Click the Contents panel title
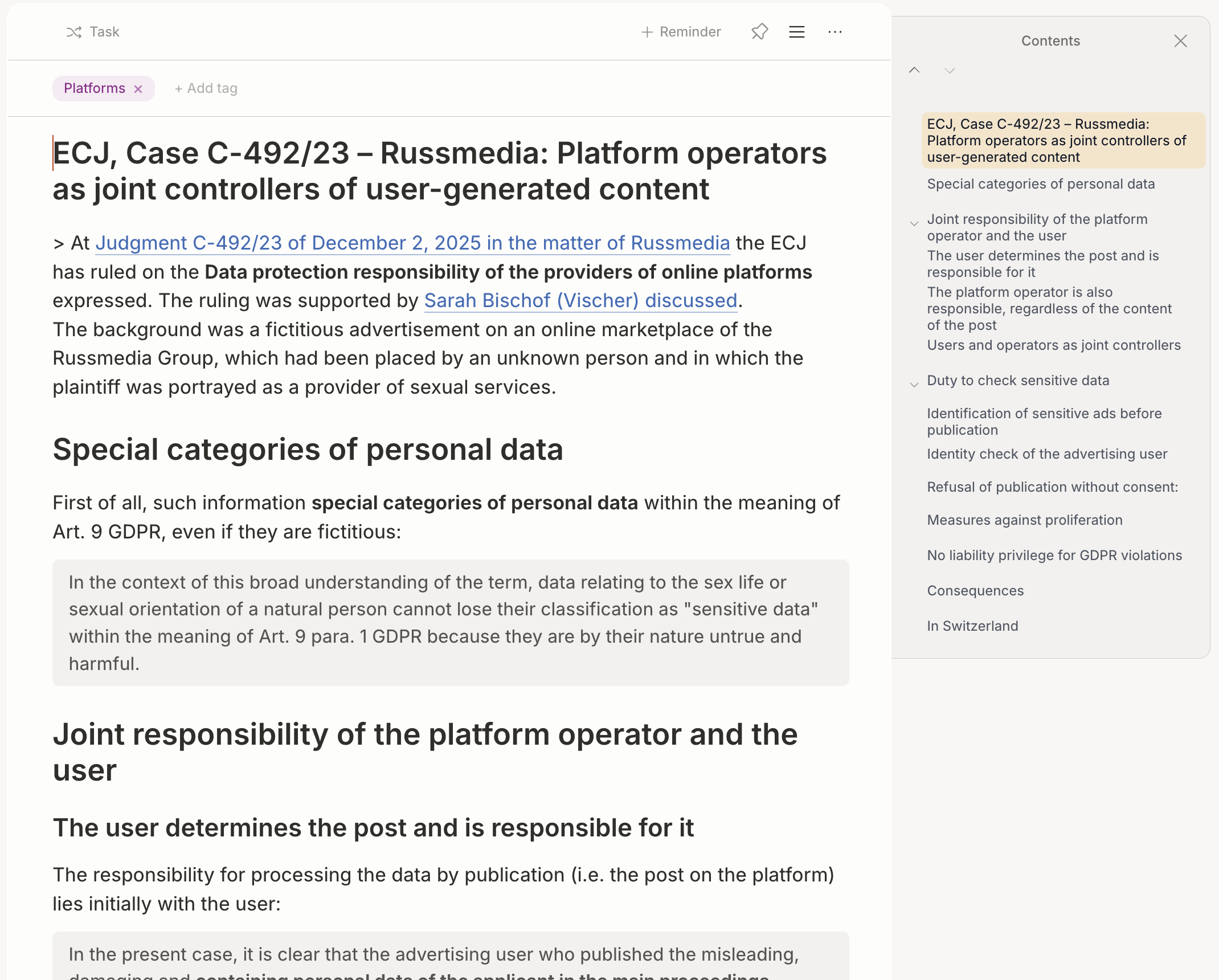 [x=1050, y=41]
